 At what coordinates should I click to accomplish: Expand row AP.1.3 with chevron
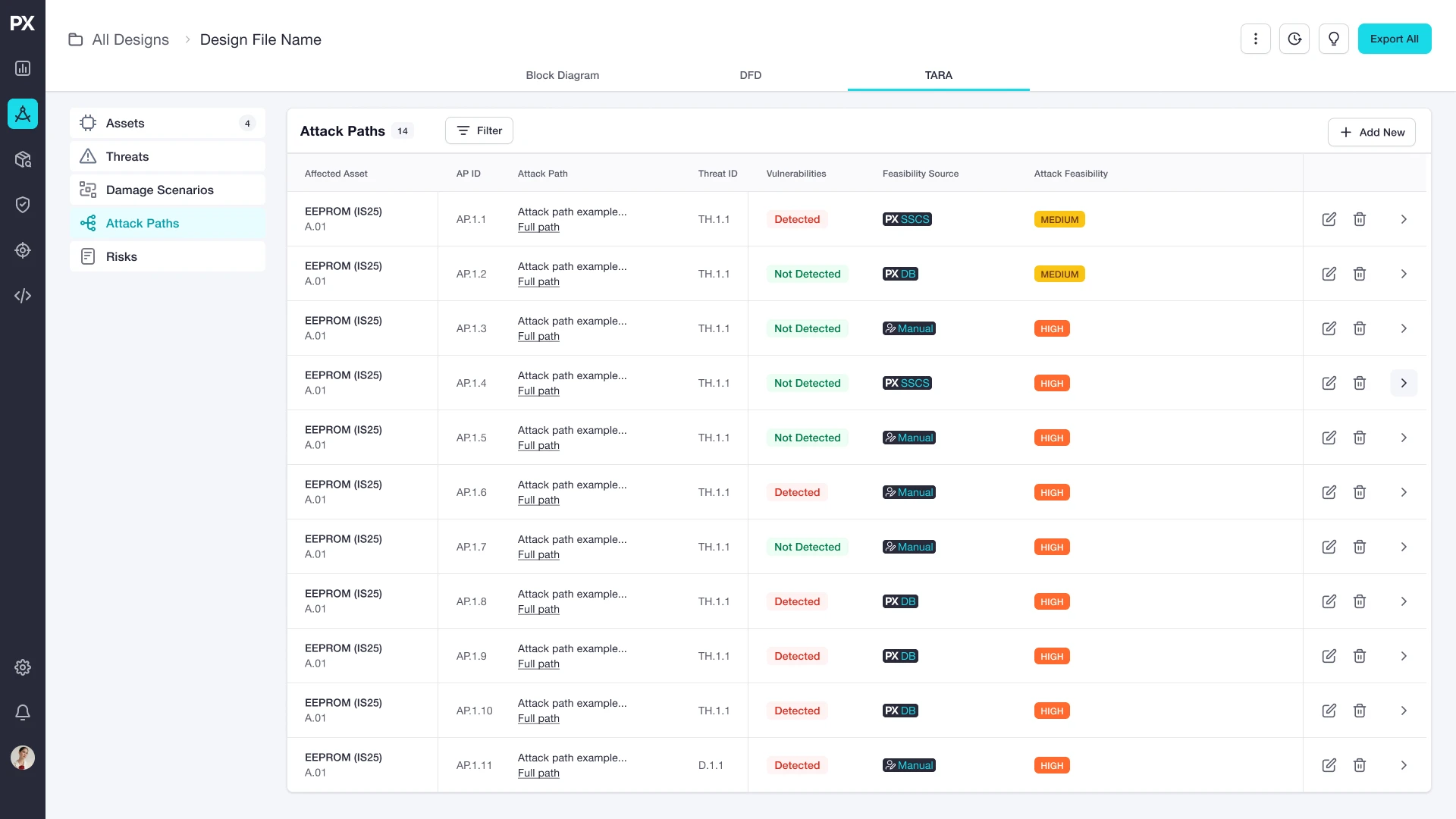(1404, 328)
